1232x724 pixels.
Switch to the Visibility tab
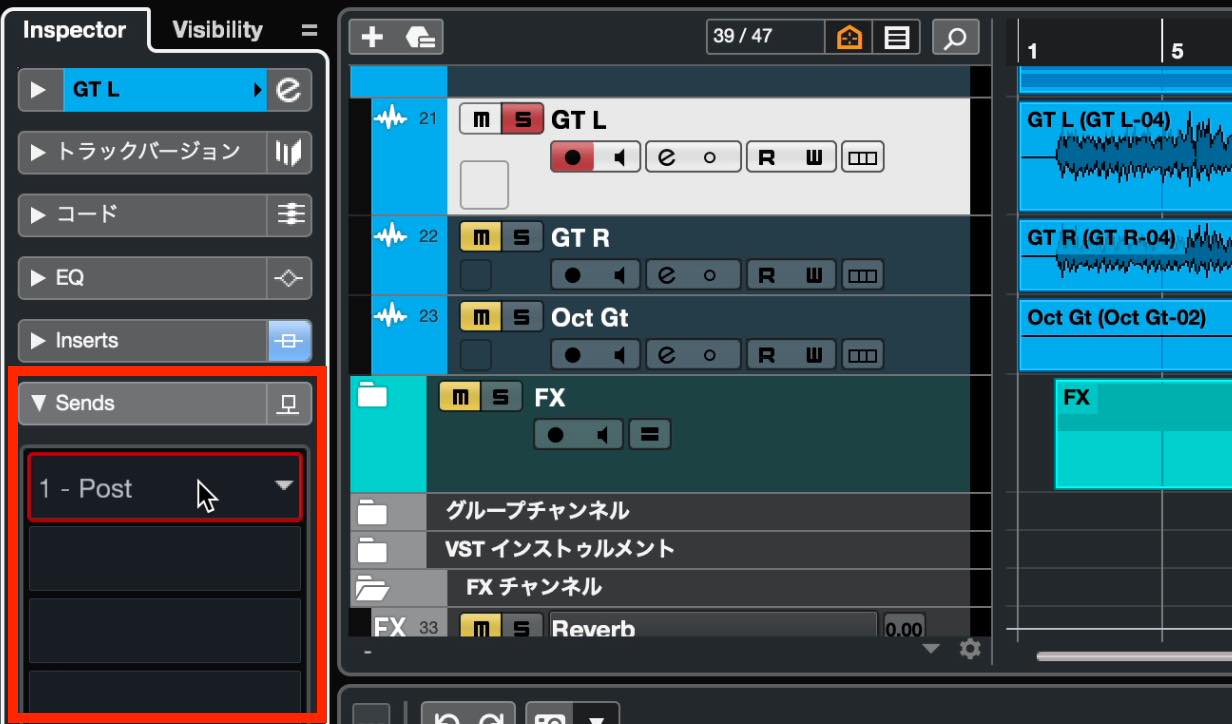tap(217, 30)
